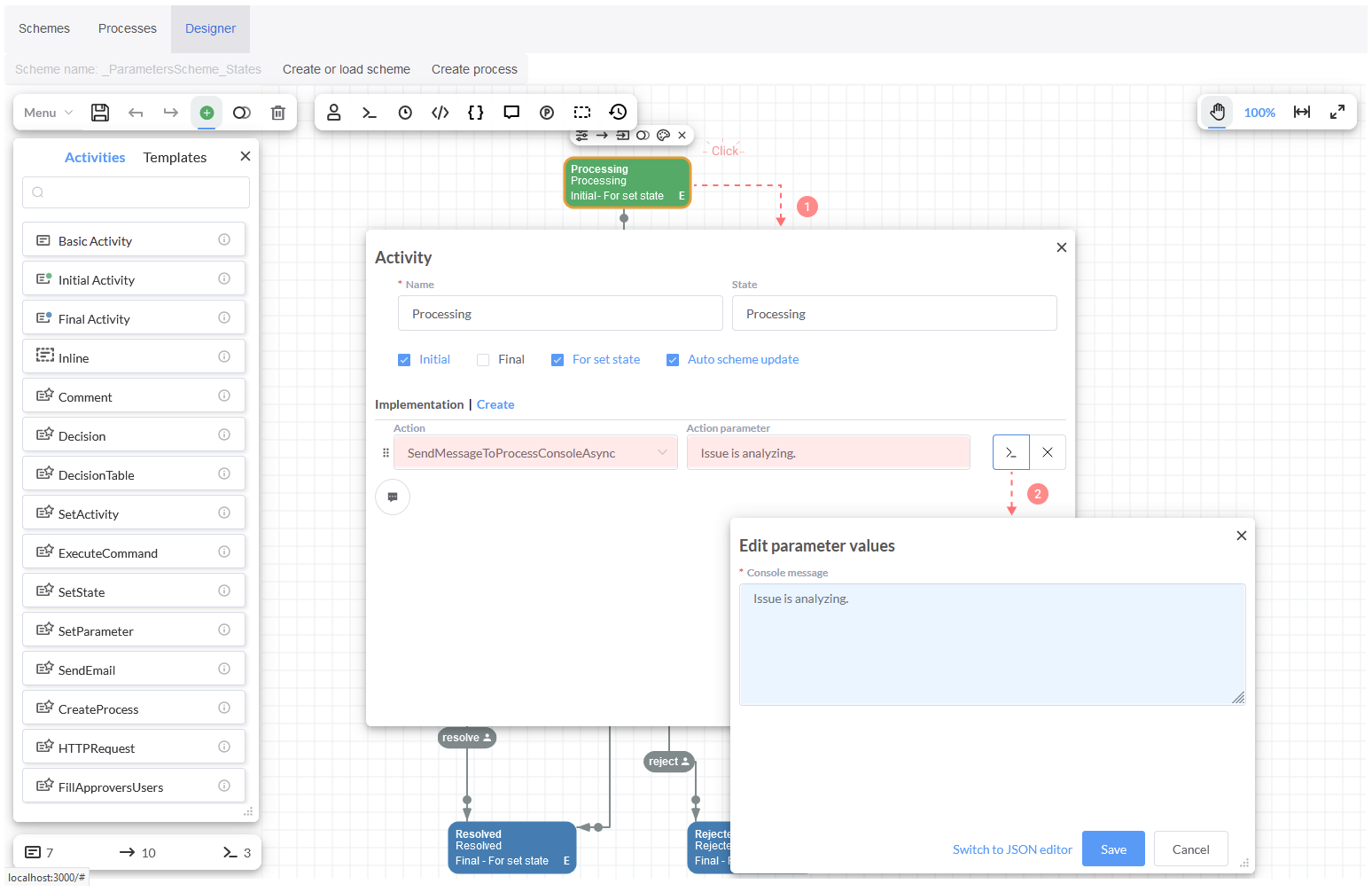Screen dimensions: 1372x892
Task: Expand the SendMessageToProcessConsoleAsync action dropdown
Action: coord(535,453)
